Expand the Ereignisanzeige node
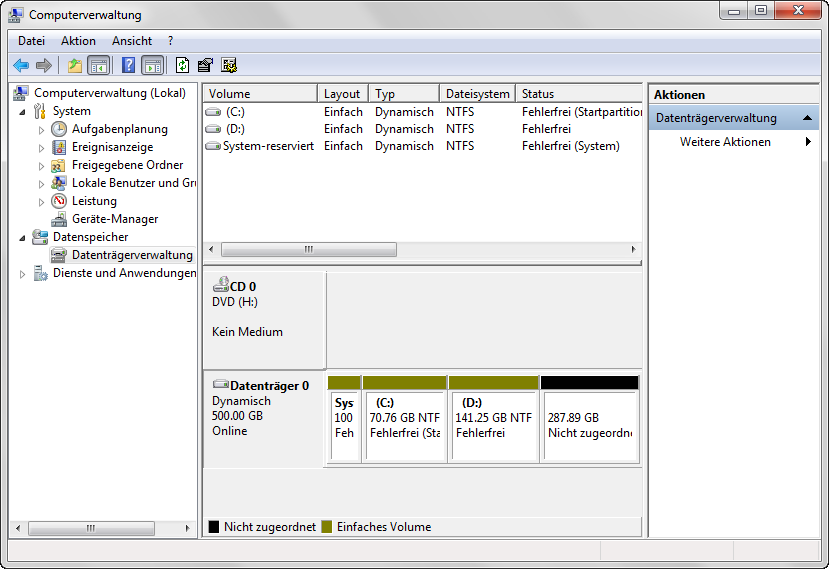Image resolution: width=829 pixels, height=569 pixels. pos(41,148)
